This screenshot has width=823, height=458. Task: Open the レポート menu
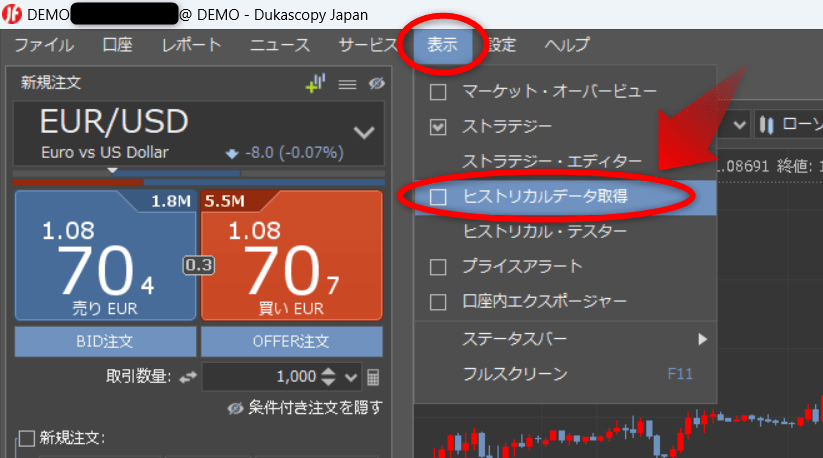(192, 45)
